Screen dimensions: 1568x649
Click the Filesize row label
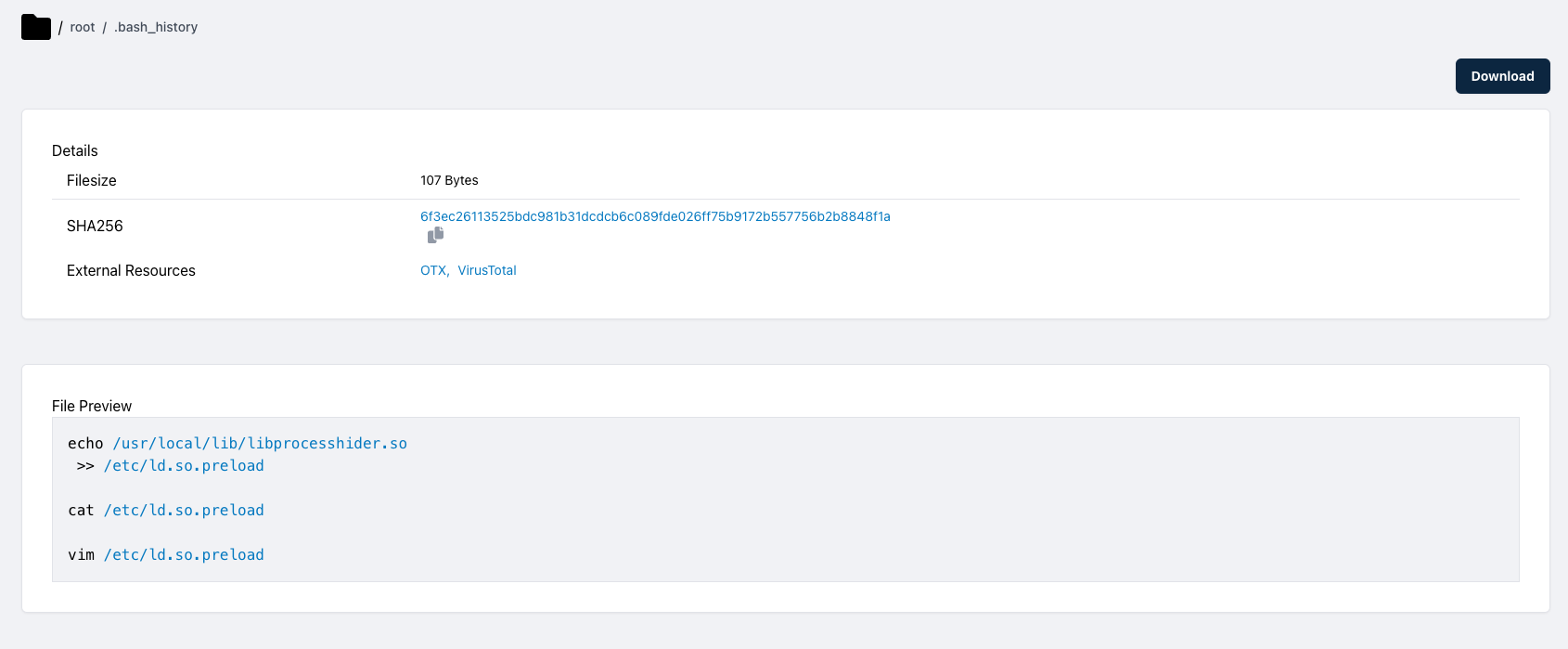pyautogui.click(x=92, y=180)
